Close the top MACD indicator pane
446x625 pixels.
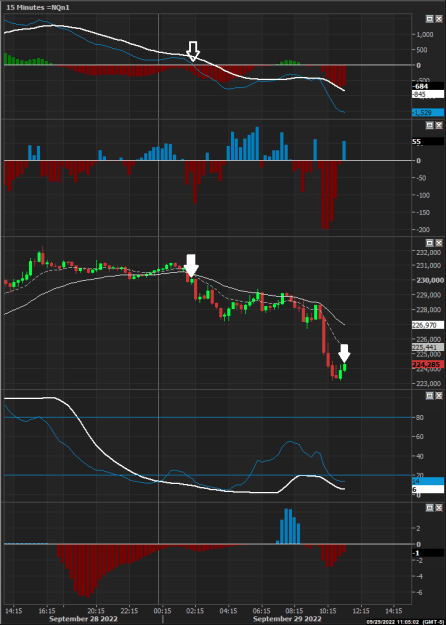pyautogui.click(x=438, y=19)
